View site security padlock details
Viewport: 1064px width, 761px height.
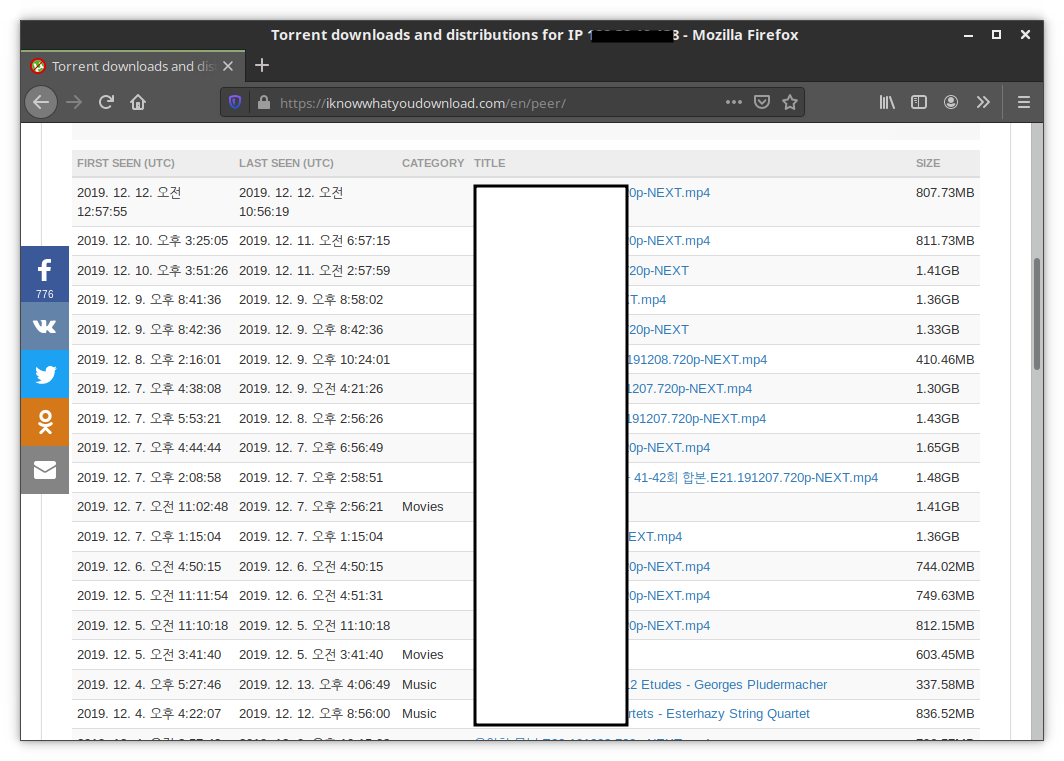[263, 103]
